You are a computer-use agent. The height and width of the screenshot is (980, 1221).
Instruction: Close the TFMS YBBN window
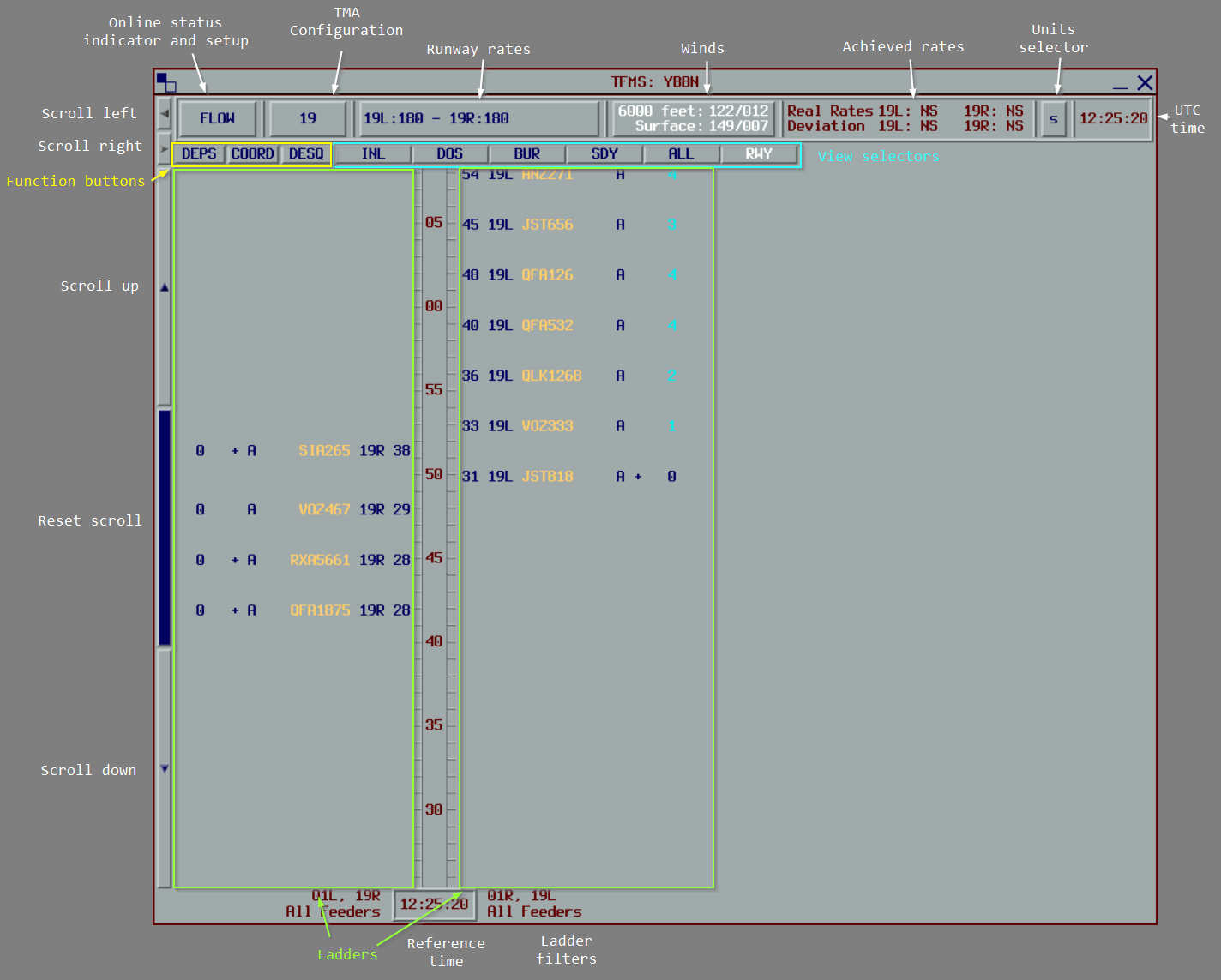[1145, 82]
